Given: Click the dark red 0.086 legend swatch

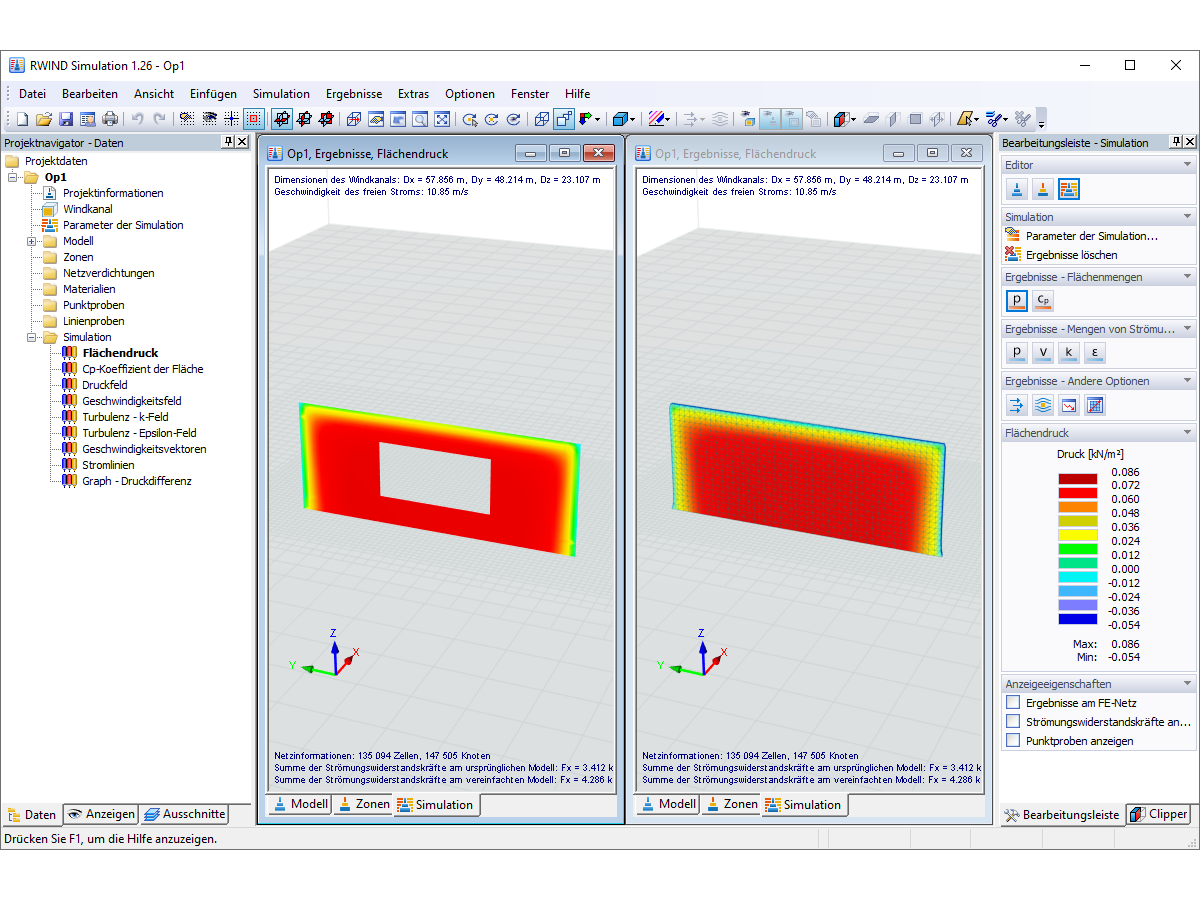Looking at the screenshot, I should 1078,479.
